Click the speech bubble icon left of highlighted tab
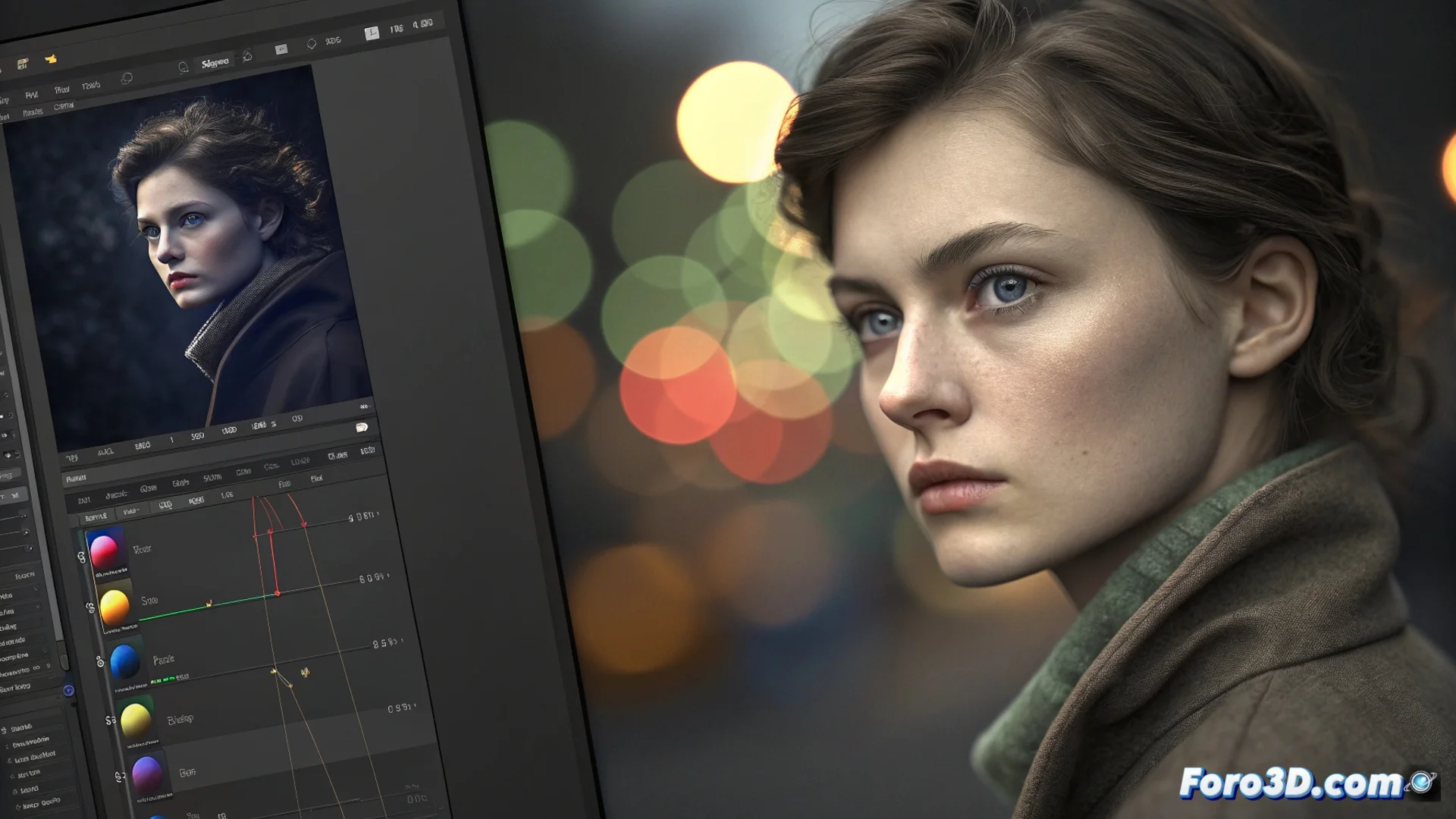This screenshot has width=1456, height=819. [x=183, y=67]
